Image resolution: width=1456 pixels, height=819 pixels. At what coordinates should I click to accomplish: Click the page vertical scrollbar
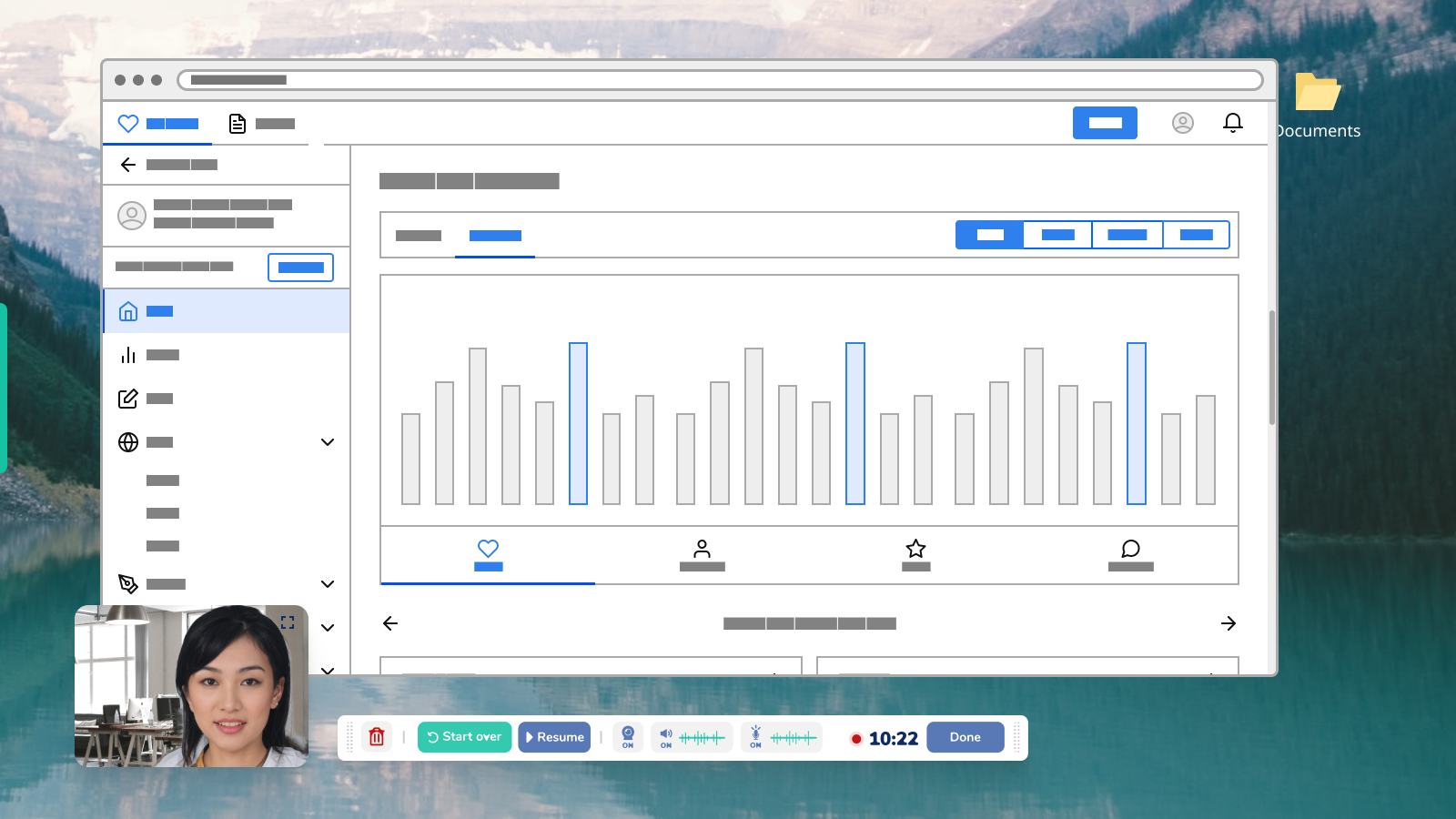click(1271, 368)
